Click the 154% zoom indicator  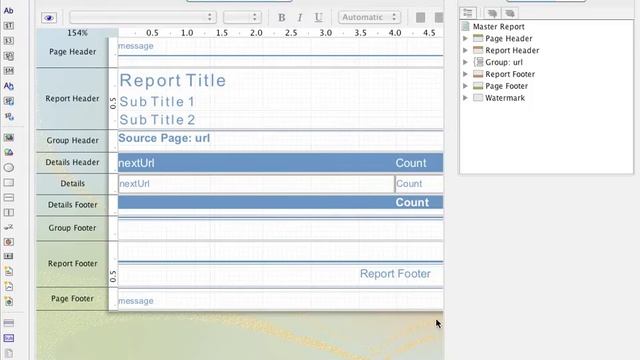click(77, 33)
